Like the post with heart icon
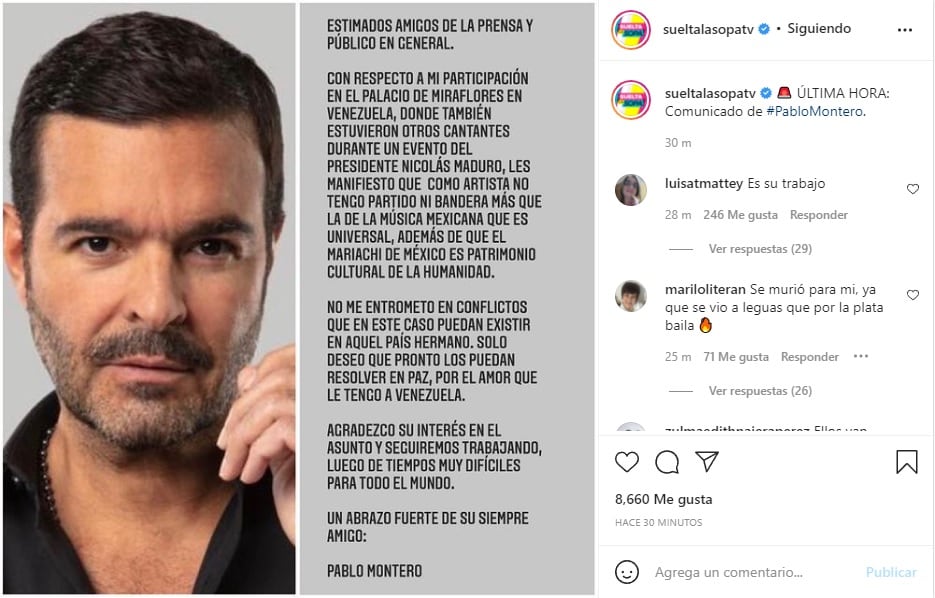 [627, 462]
